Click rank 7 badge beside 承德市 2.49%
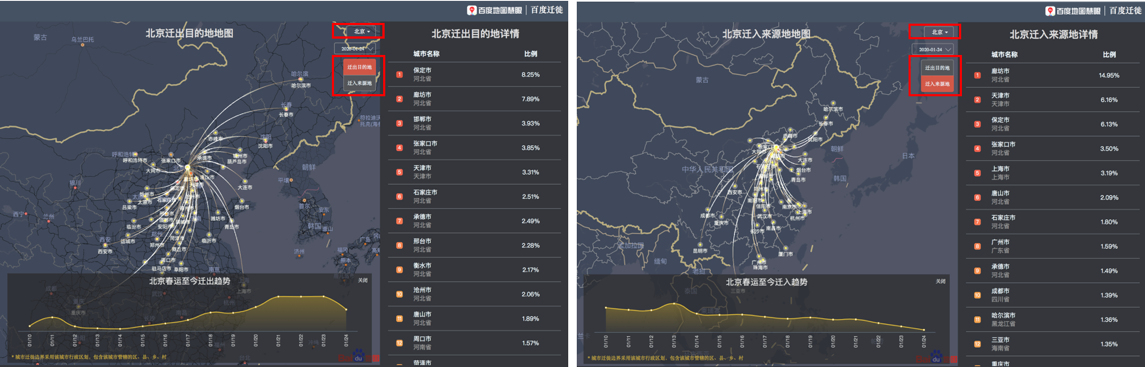Screen dimensions: 1145x367 click(399, 220)
